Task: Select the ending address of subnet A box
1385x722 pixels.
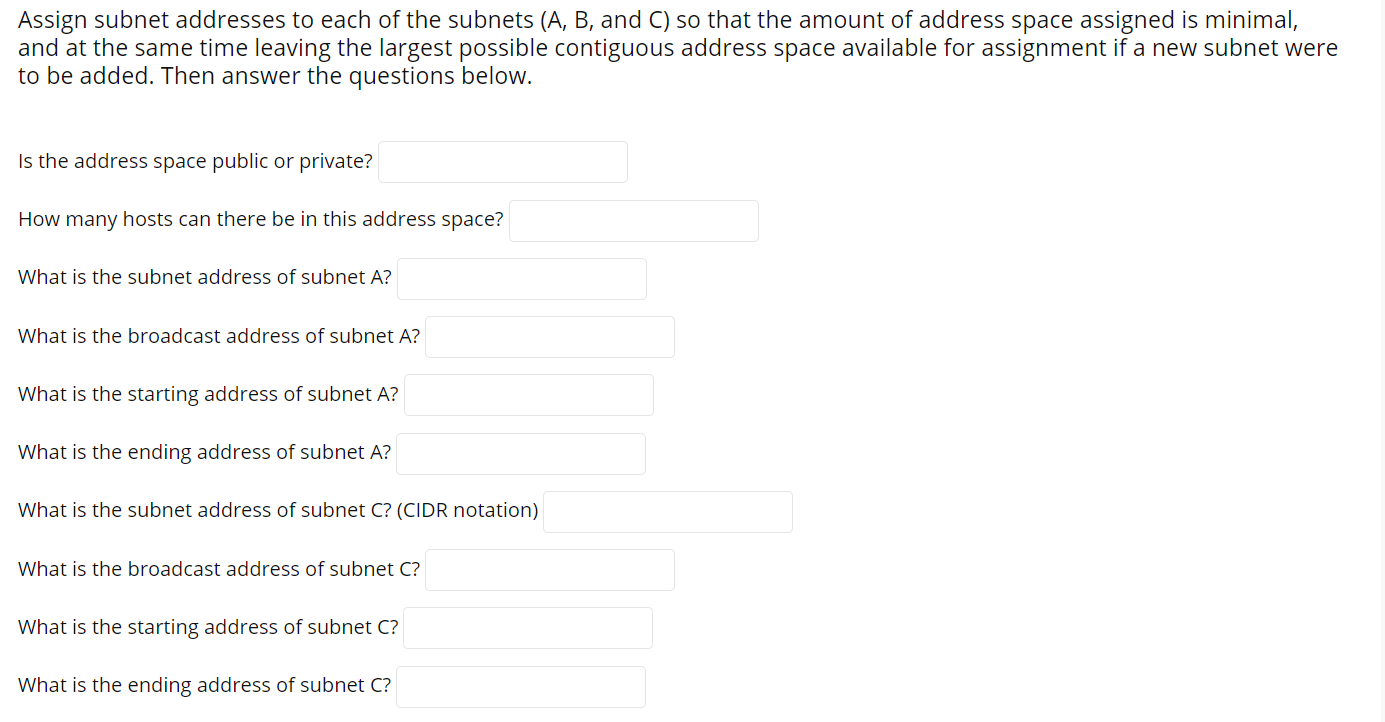Action: pos(521,453)
